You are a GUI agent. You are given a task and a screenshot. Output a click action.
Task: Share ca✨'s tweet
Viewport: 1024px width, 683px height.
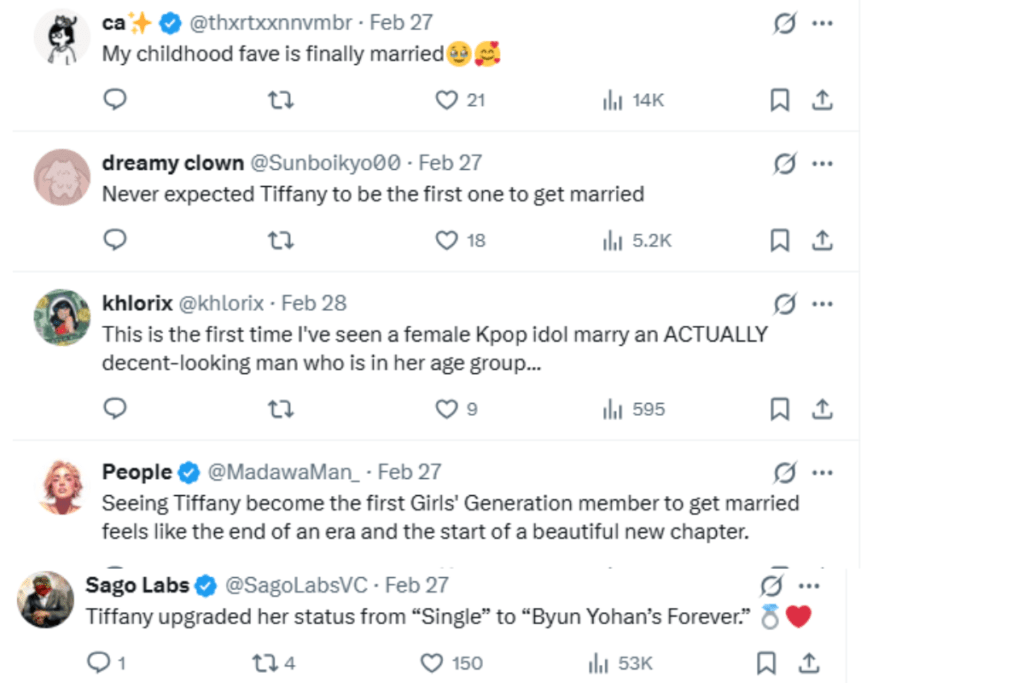[820, 100]
